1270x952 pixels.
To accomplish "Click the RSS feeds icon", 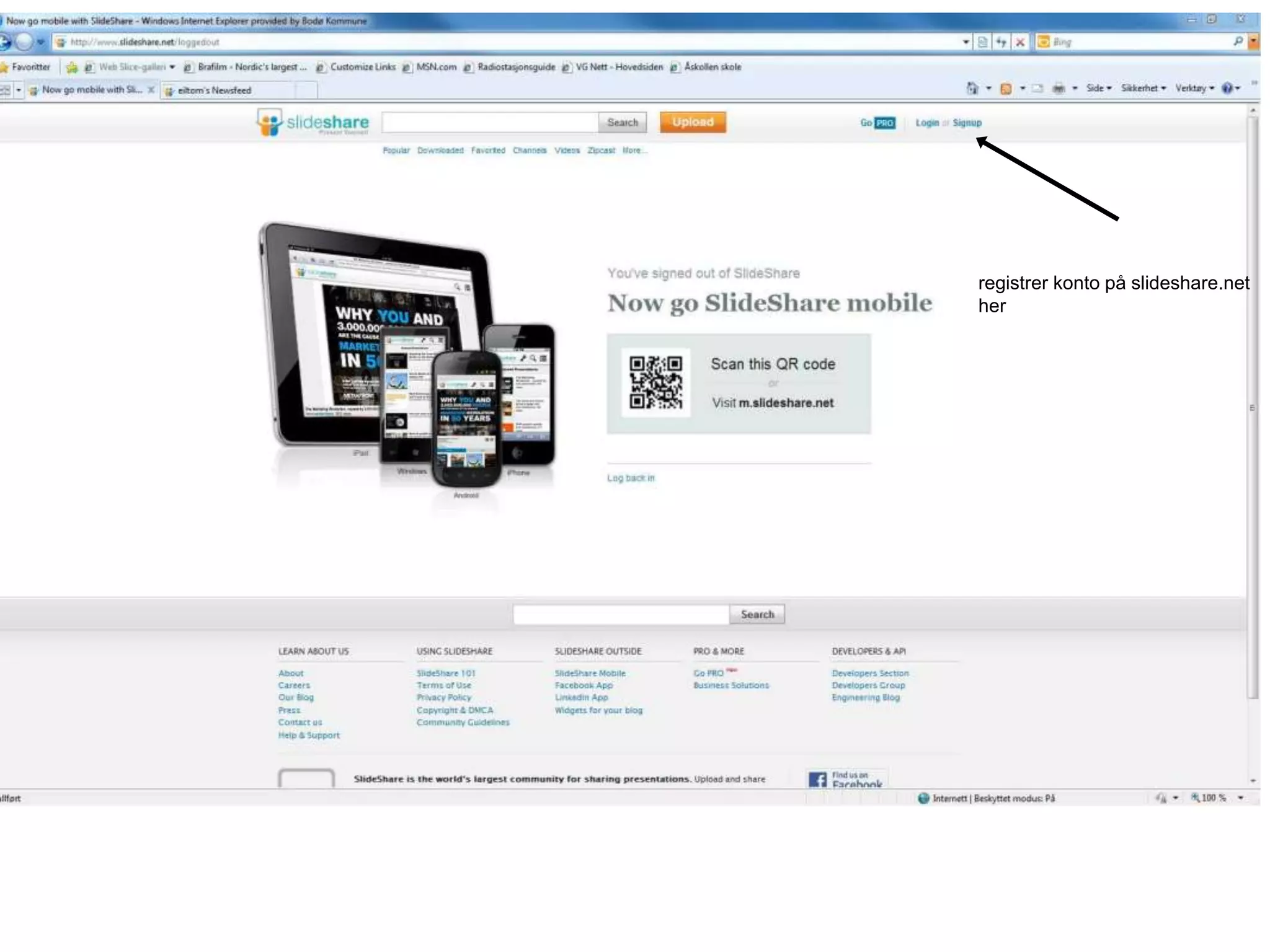I will click(x=1006, y=89).
